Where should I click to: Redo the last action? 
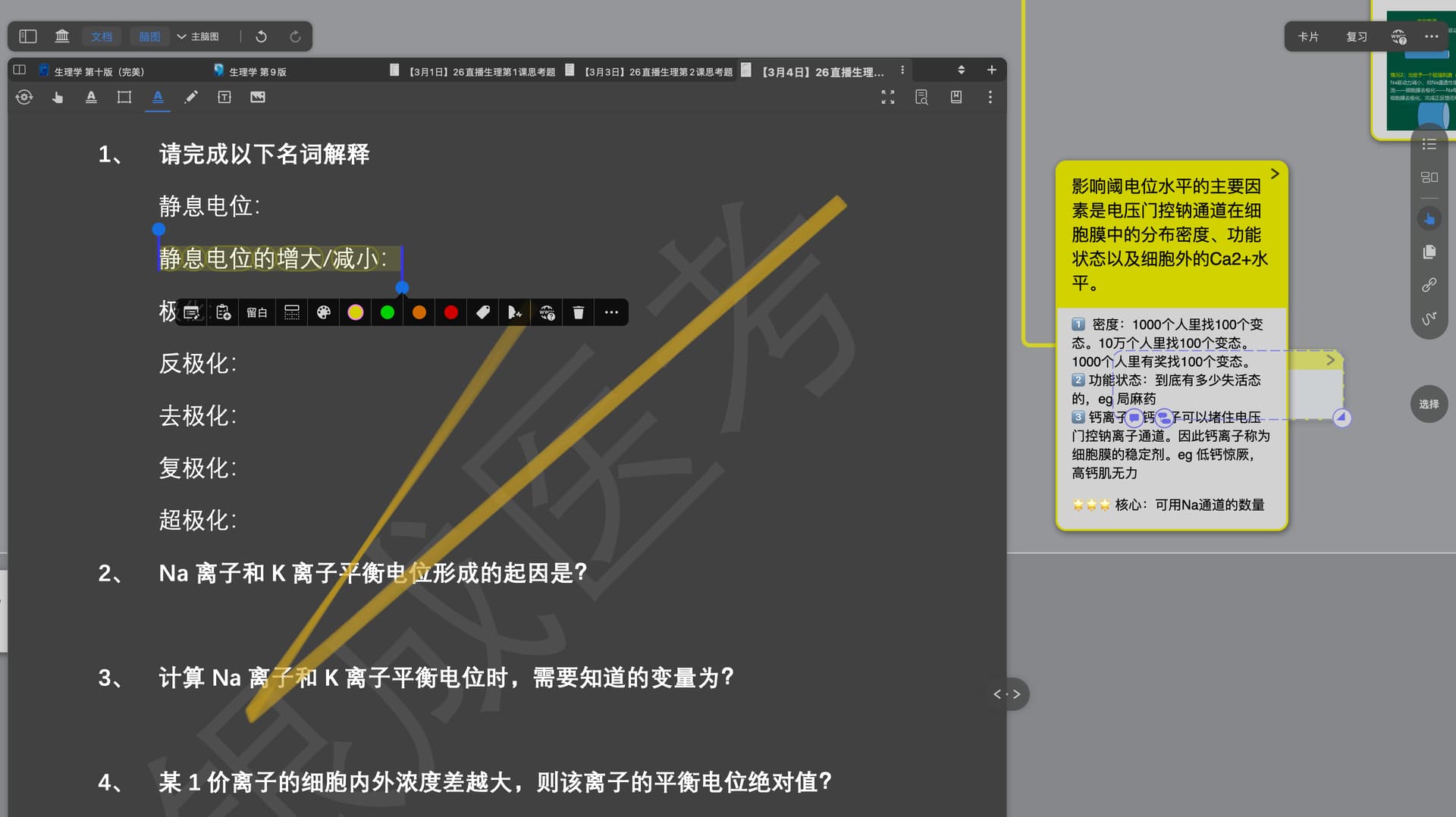tap(295, 36)
